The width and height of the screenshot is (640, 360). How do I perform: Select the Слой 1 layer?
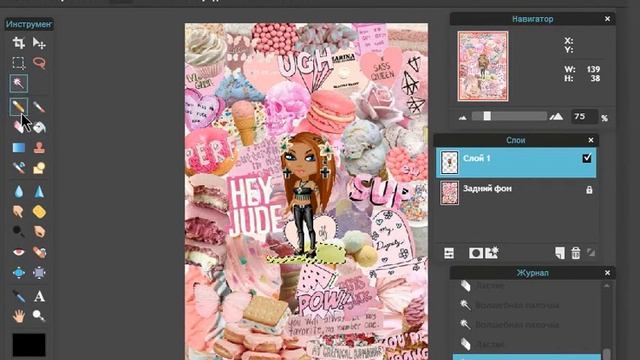516,162
